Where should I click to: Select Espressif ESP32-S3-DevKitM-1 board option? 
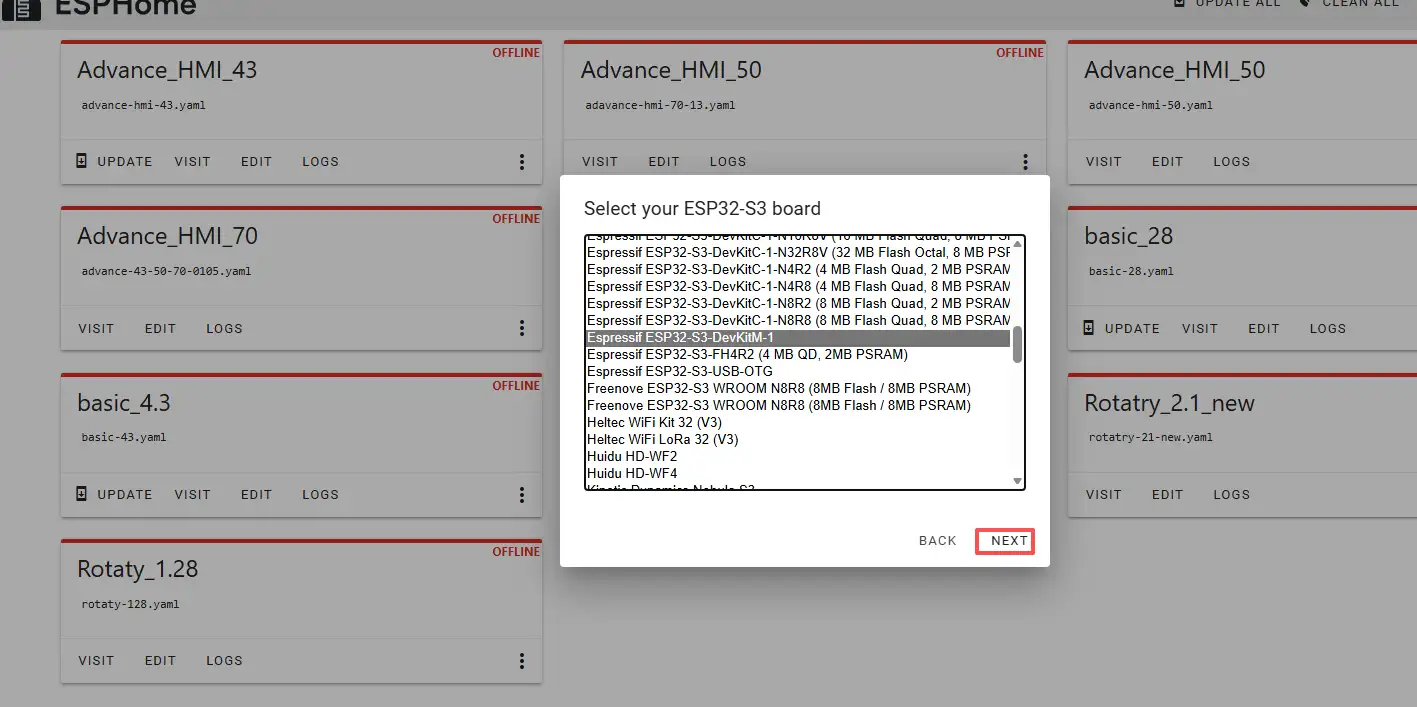680,338
